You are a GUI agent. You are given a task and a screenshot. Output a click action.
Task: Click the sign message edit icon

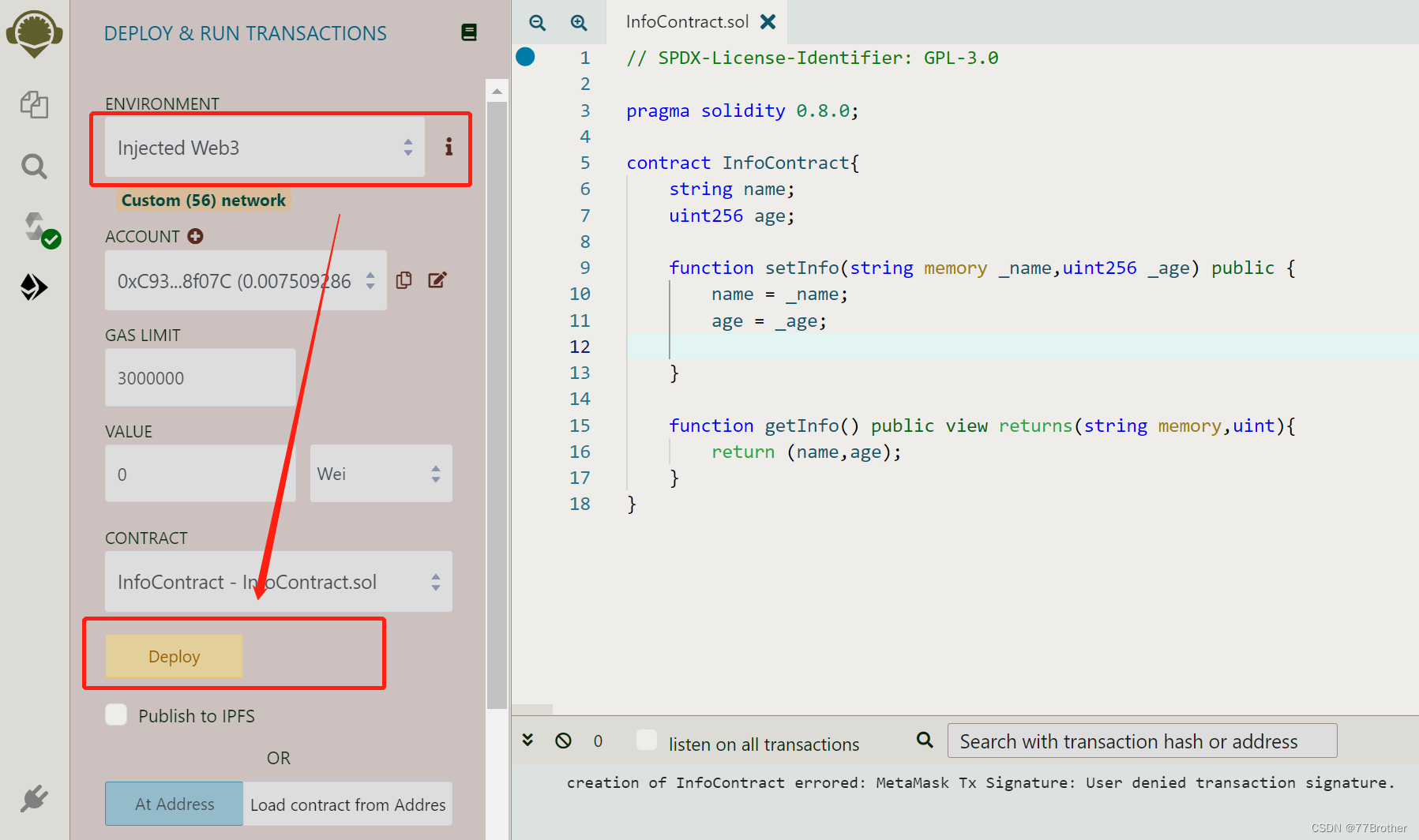pyautogui.click(x=437, y=280)
